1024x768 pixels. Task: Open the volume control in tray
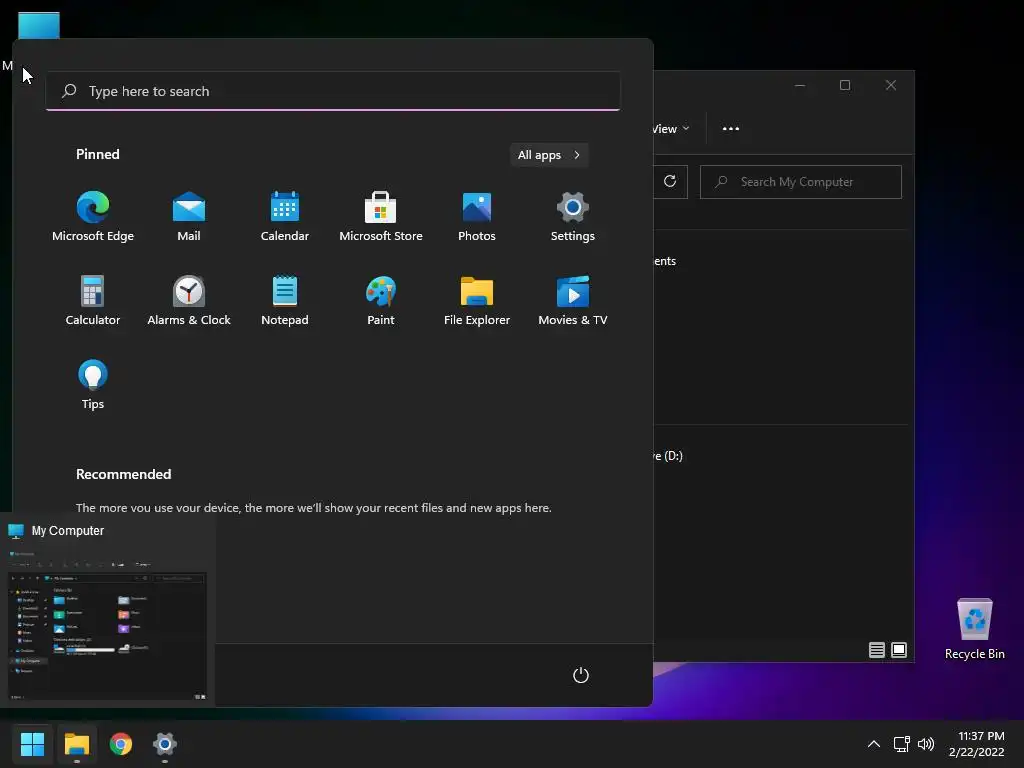(926, 744)
